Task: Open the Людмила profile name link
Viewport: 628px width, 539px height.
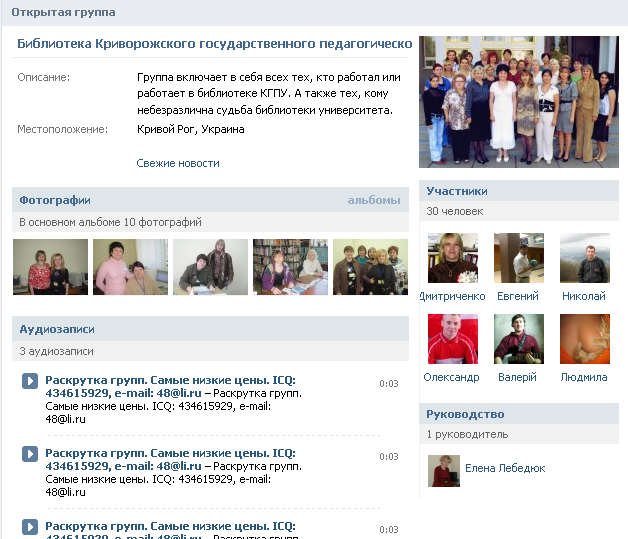Action: pyautogui.click(x=584, y=377)
